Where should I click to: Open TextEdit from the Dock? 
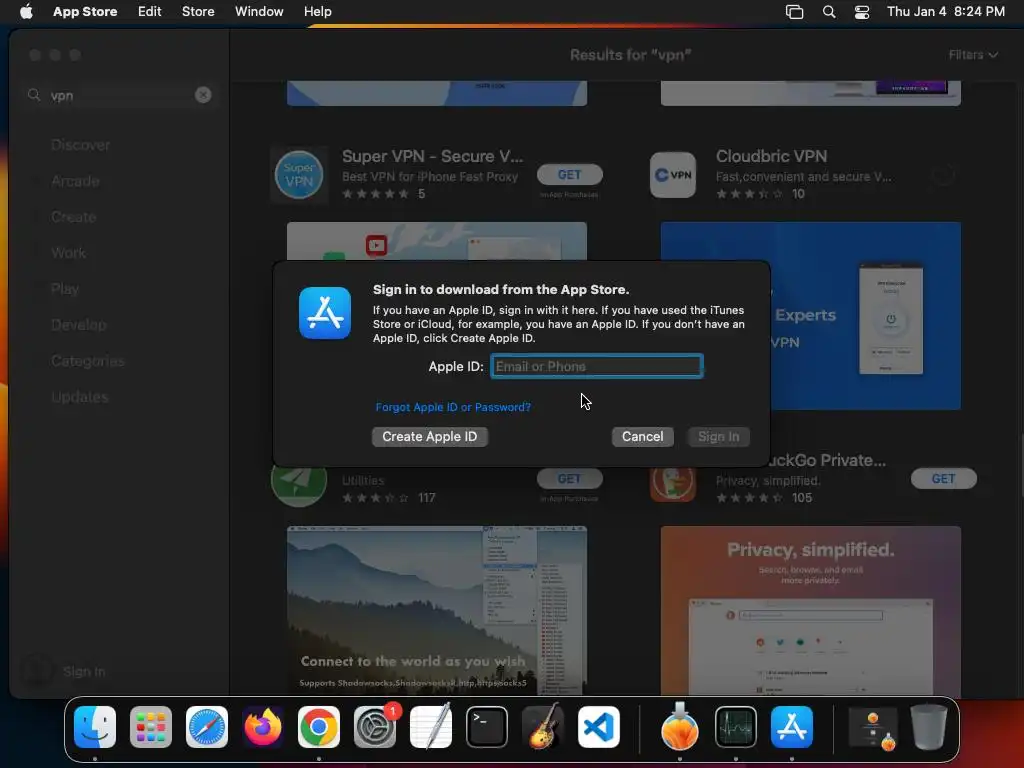pyautogui.click(x=431, y=727)
